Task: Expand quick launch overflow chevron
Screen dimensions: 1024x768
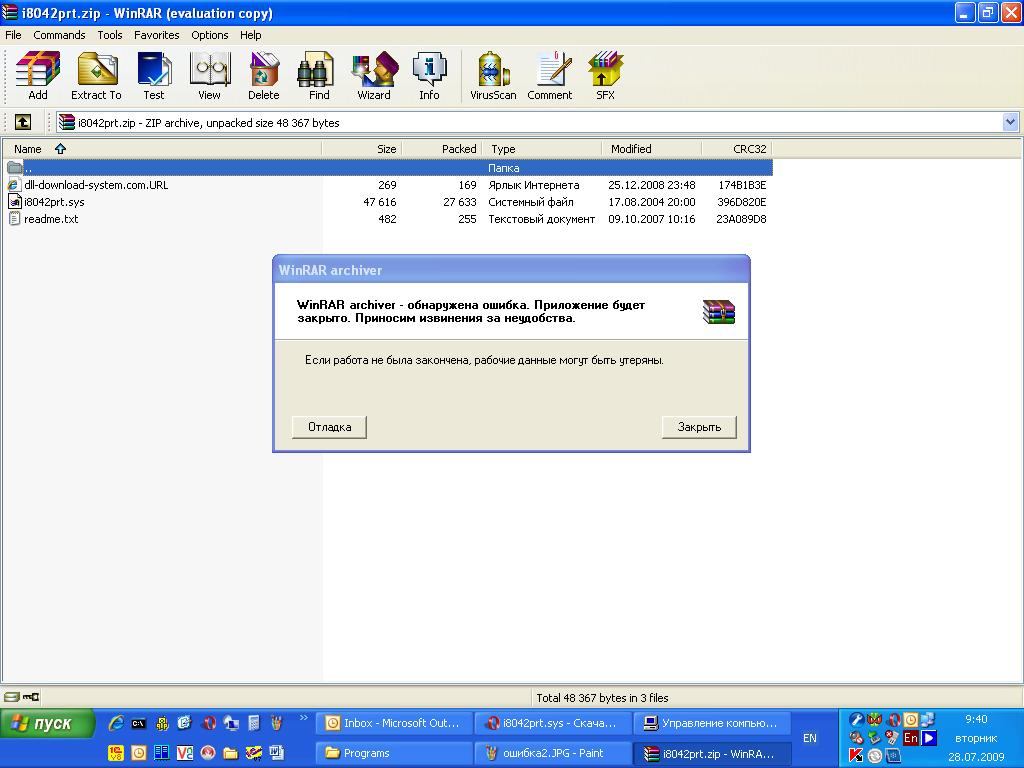Action: pyautogui.click(x=304, y=718)
